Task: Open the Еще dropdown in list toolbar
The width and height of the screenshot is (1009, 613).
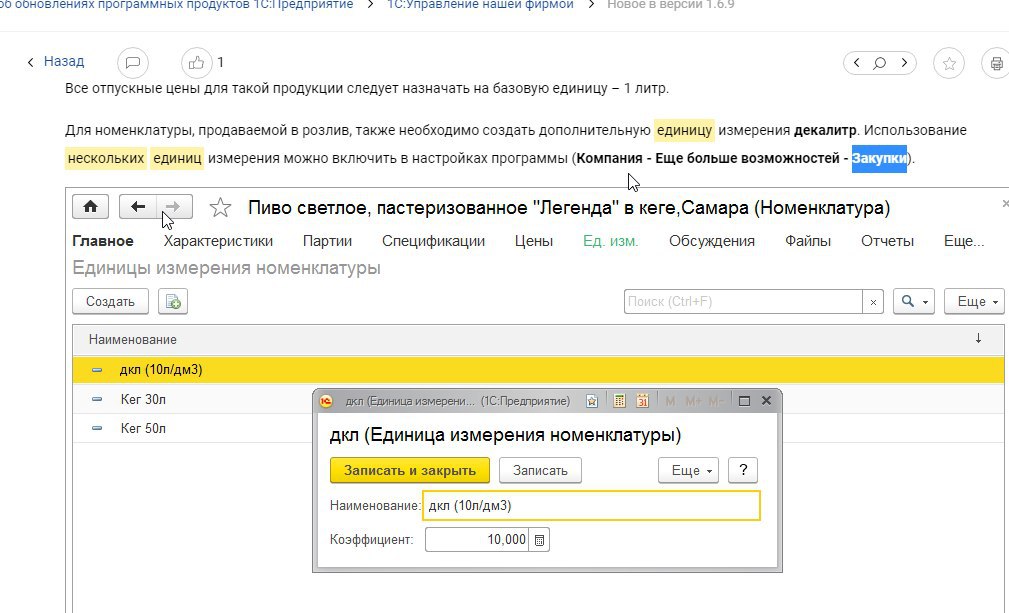Action: pos(974,301)
